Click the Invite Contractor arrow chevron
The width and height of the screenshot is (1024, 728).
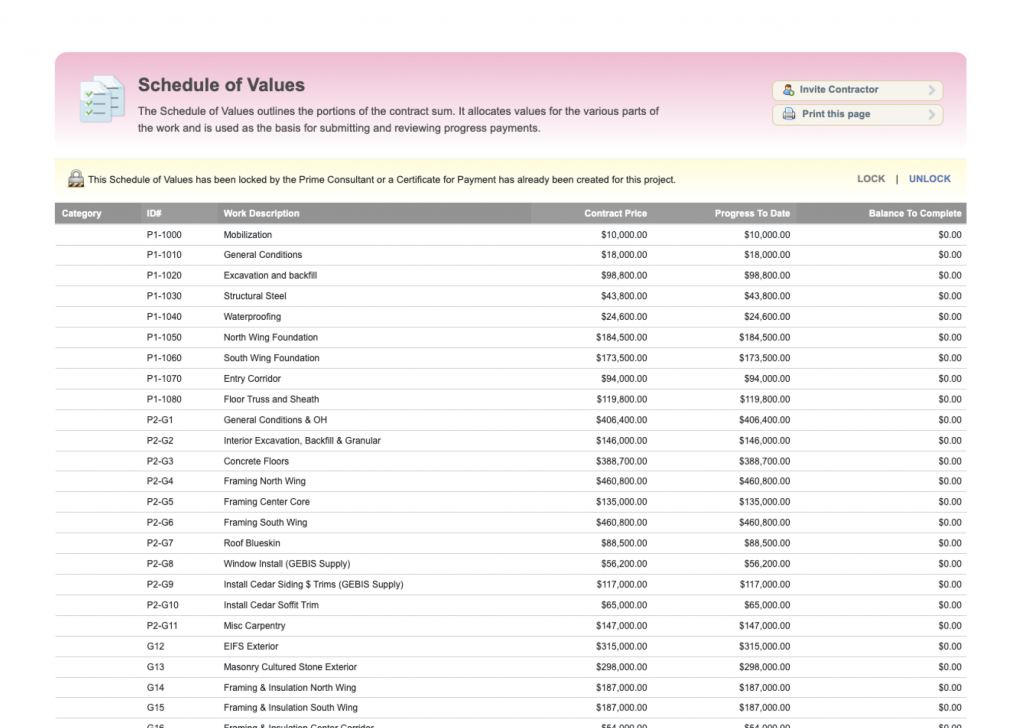point(932,90)
